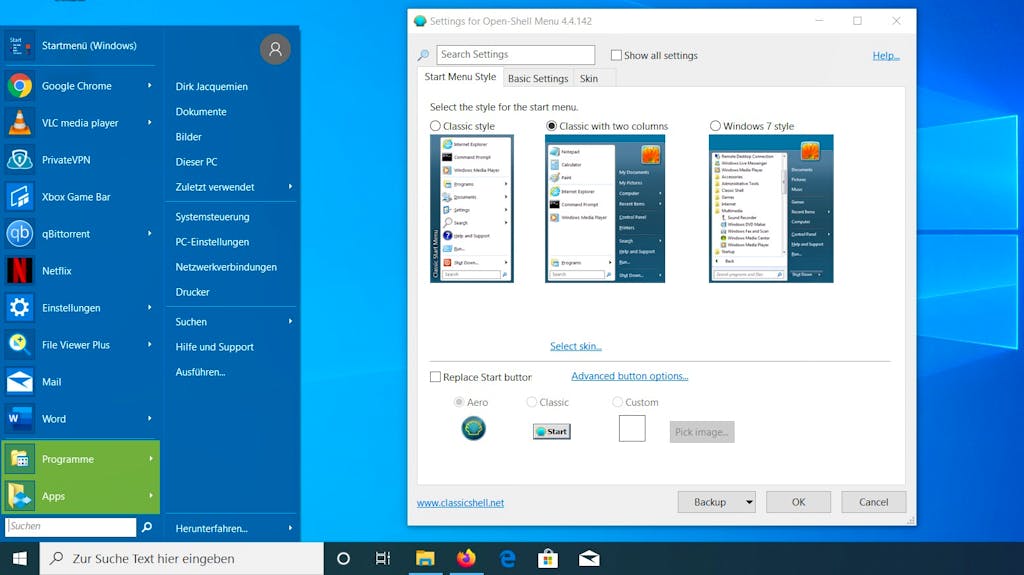
Task: Expand the Zuletzt verwendet submenu arrow
Action: (x=291, y=187)
